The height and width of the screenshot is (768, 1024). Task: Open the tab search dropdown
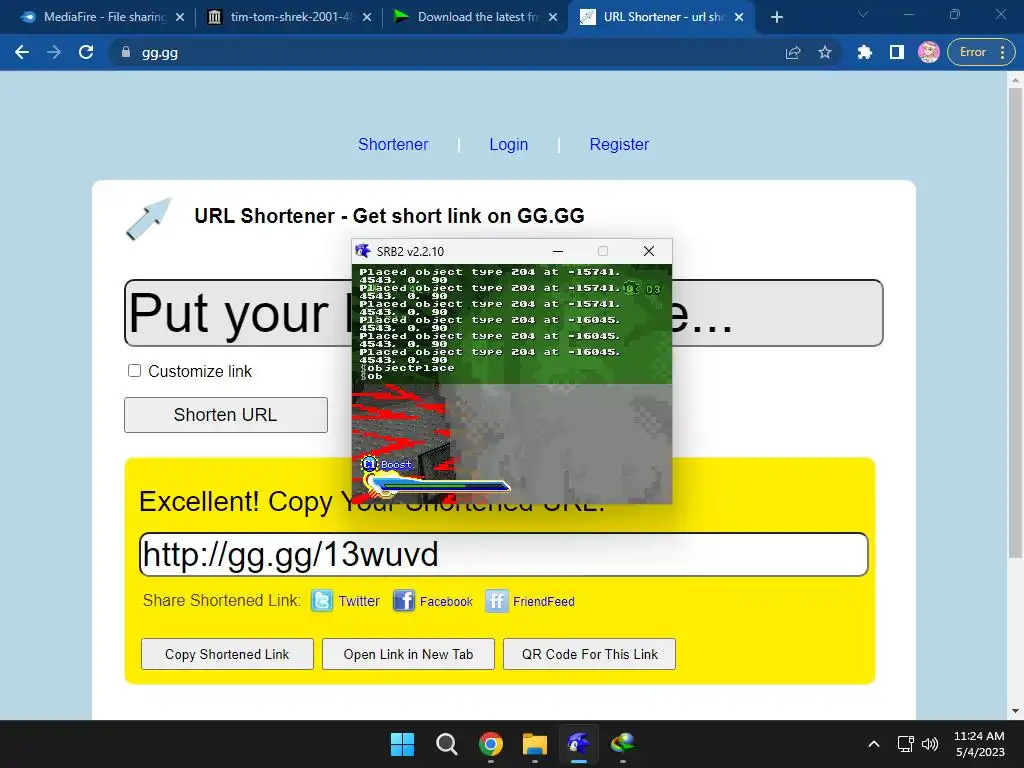tap(863, 14)
